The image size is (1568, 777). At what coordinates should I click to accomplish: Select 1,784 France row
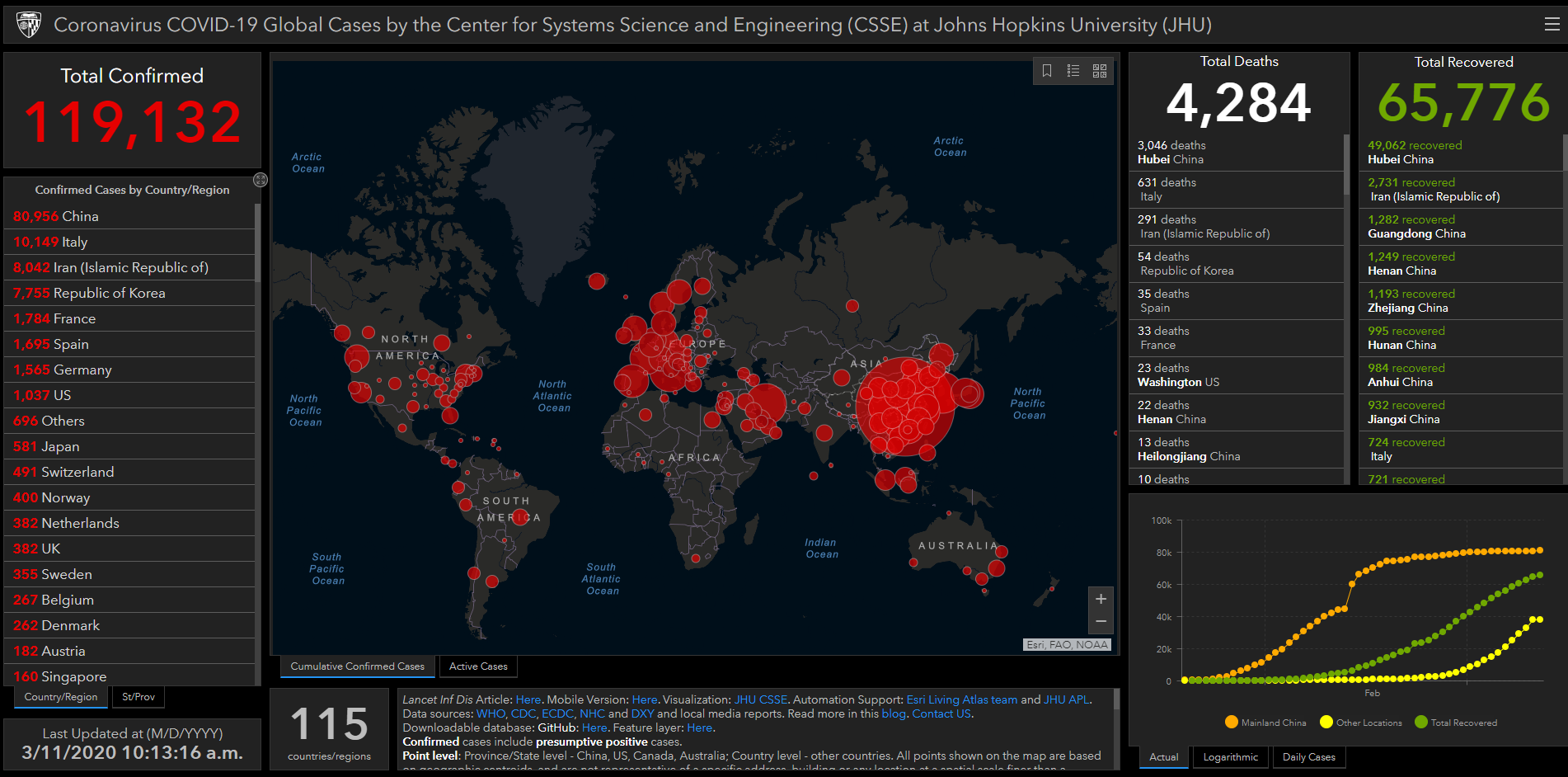[x=129, y=318]
